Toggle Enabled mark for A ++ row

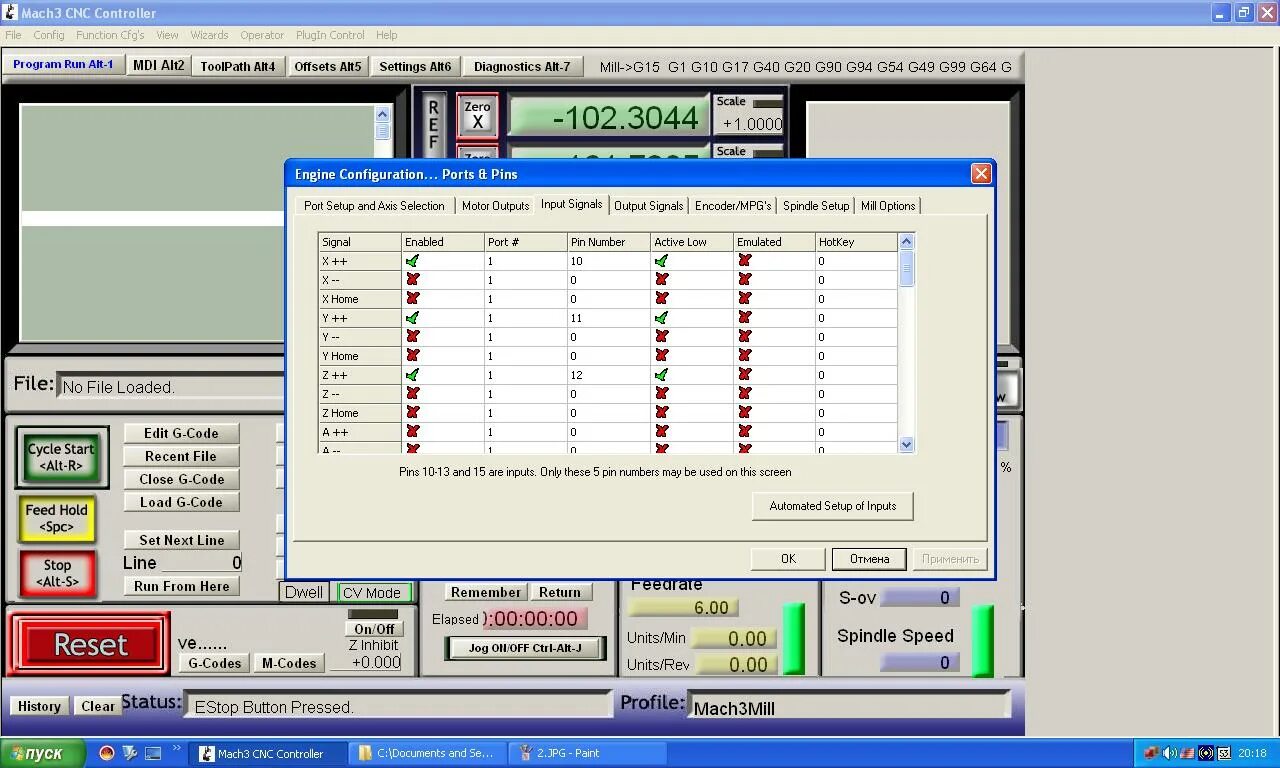click(x=412, y=432)
